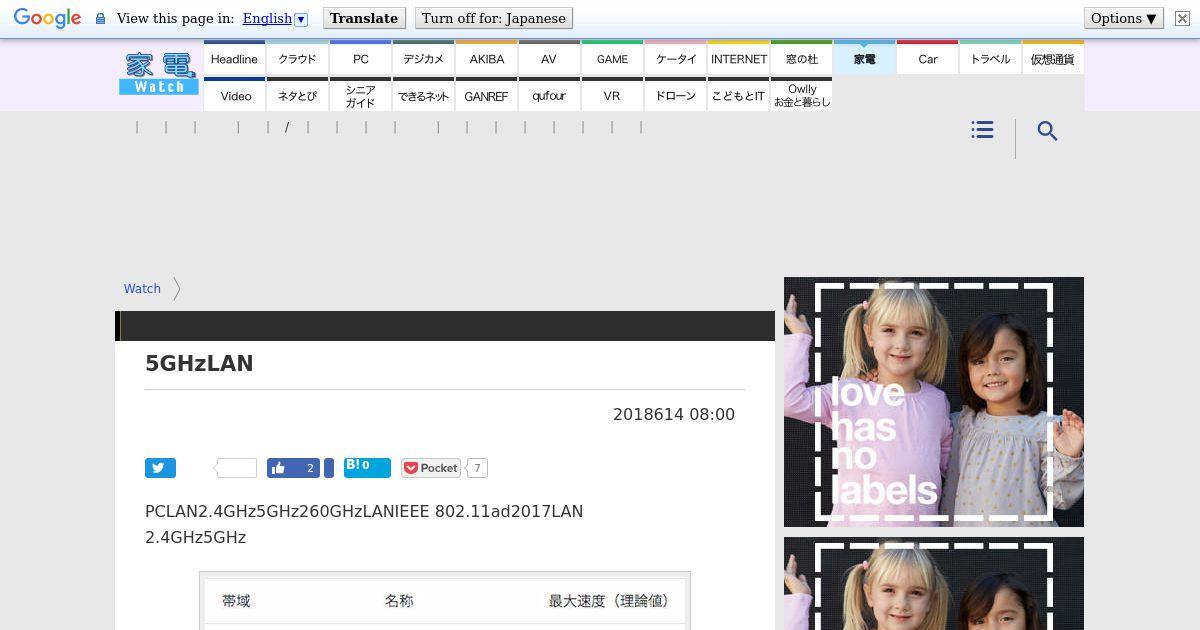Bookmark with the Hatena B! button
This screenshot has width=1200, height=630.
pyautogui.click(x=367, y=467)
